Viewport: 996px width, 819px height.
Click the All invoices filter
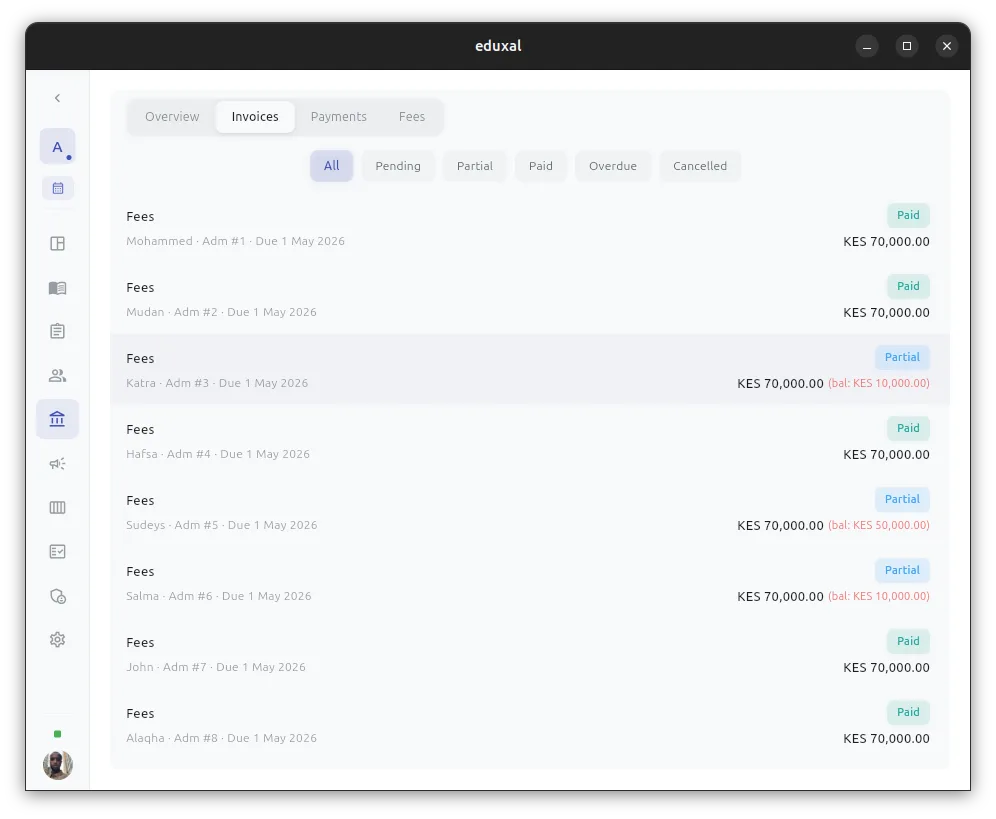coord(331,165)
